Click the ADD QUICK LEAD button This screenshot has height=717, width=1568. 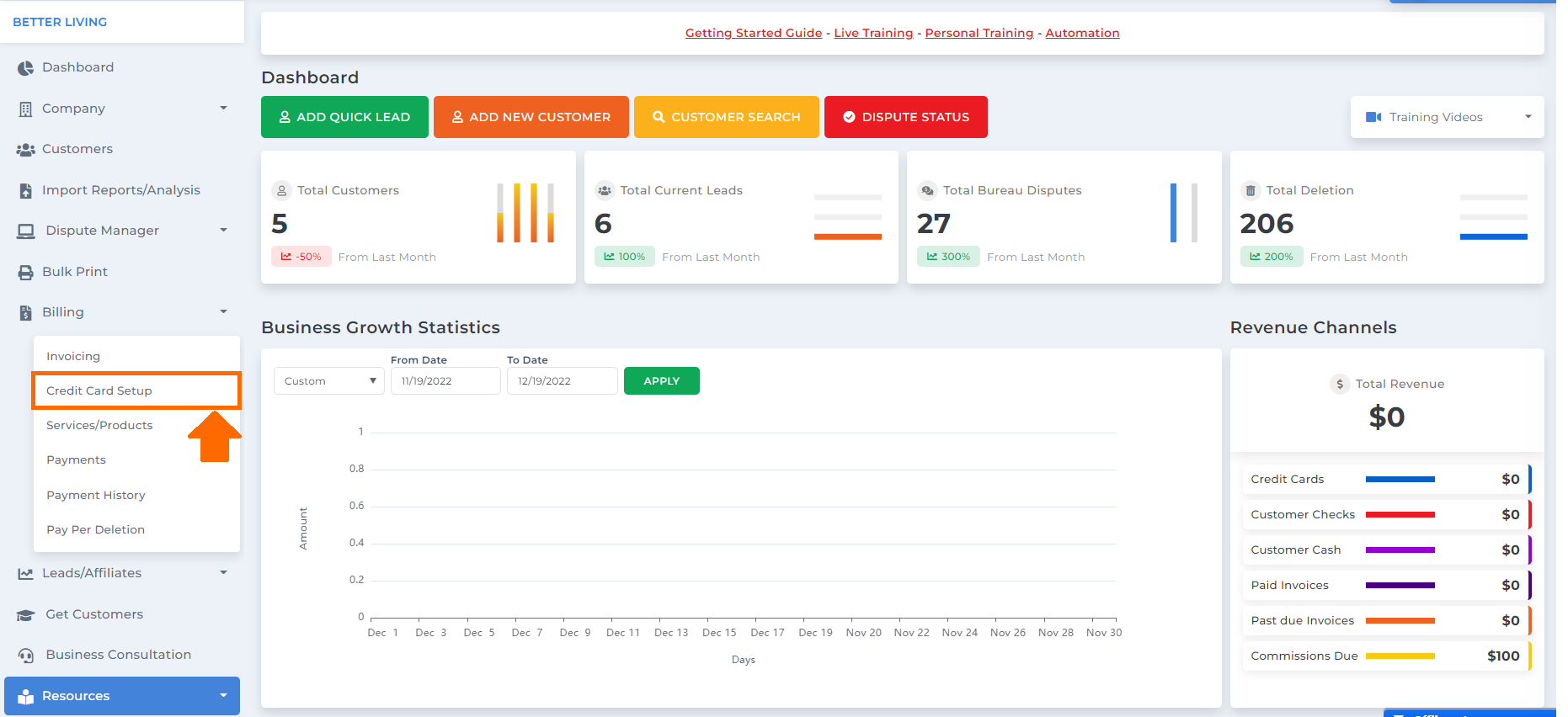tap(344, 117)
